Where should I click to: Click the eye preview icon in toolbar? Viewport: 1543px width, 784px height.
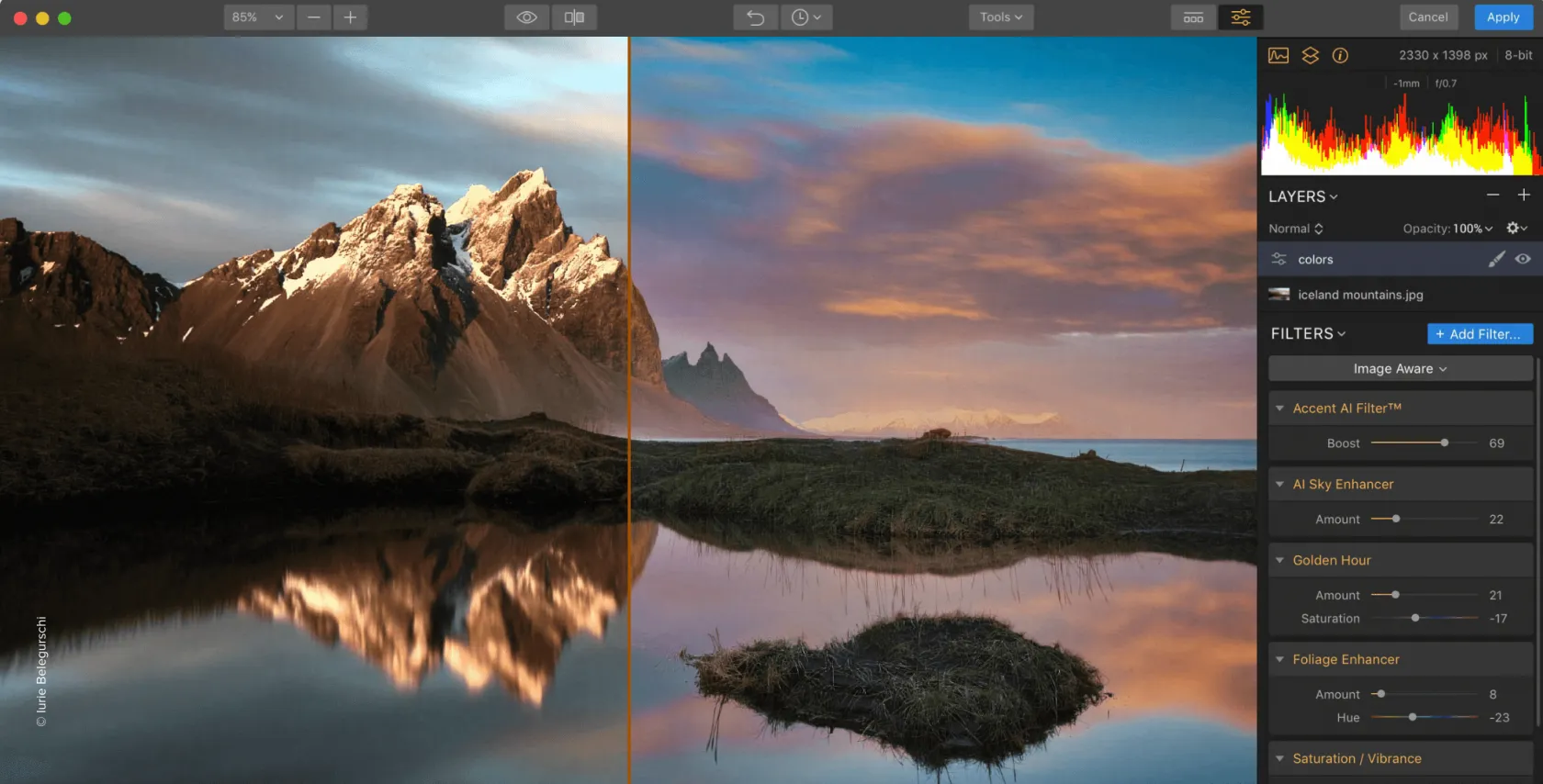point(526,17)
